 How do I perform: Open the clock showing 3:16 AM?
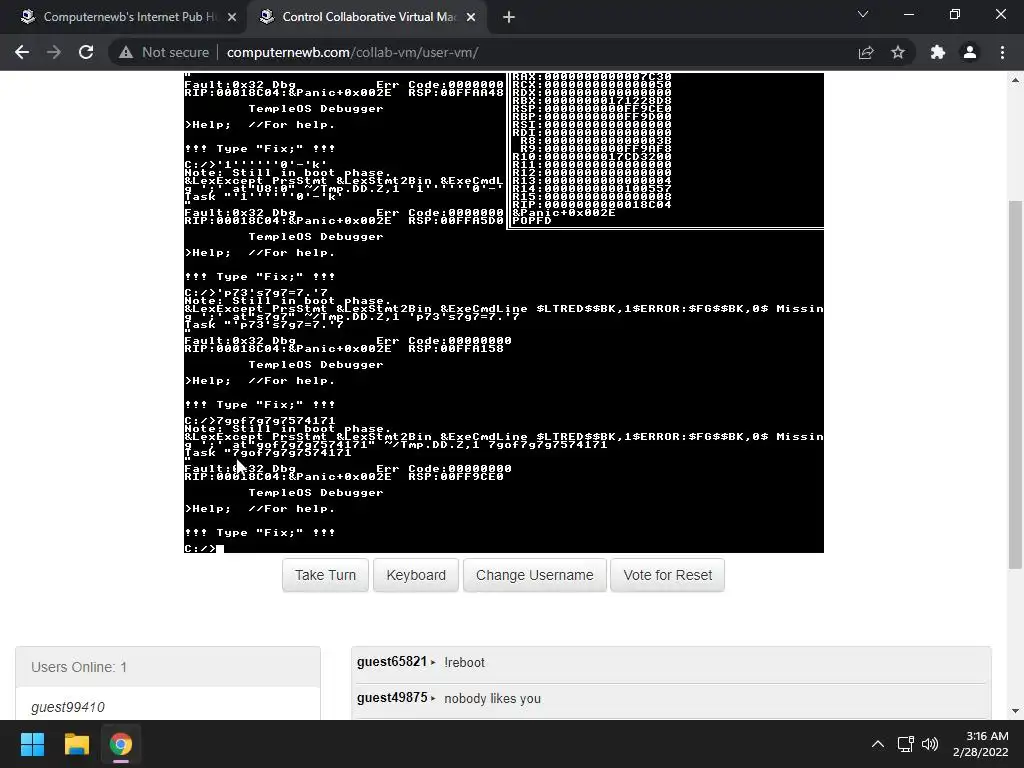(980, 744)
